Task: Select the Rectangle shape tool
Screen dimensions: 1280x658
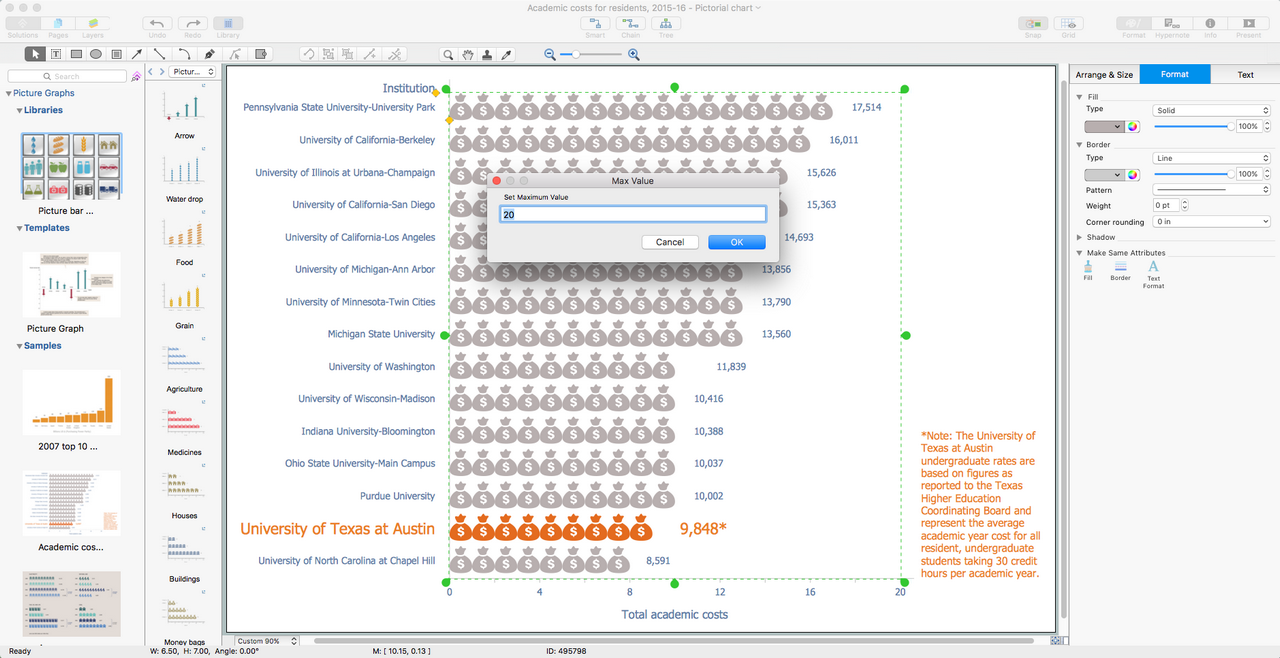Action: click(x=76, y=54)
